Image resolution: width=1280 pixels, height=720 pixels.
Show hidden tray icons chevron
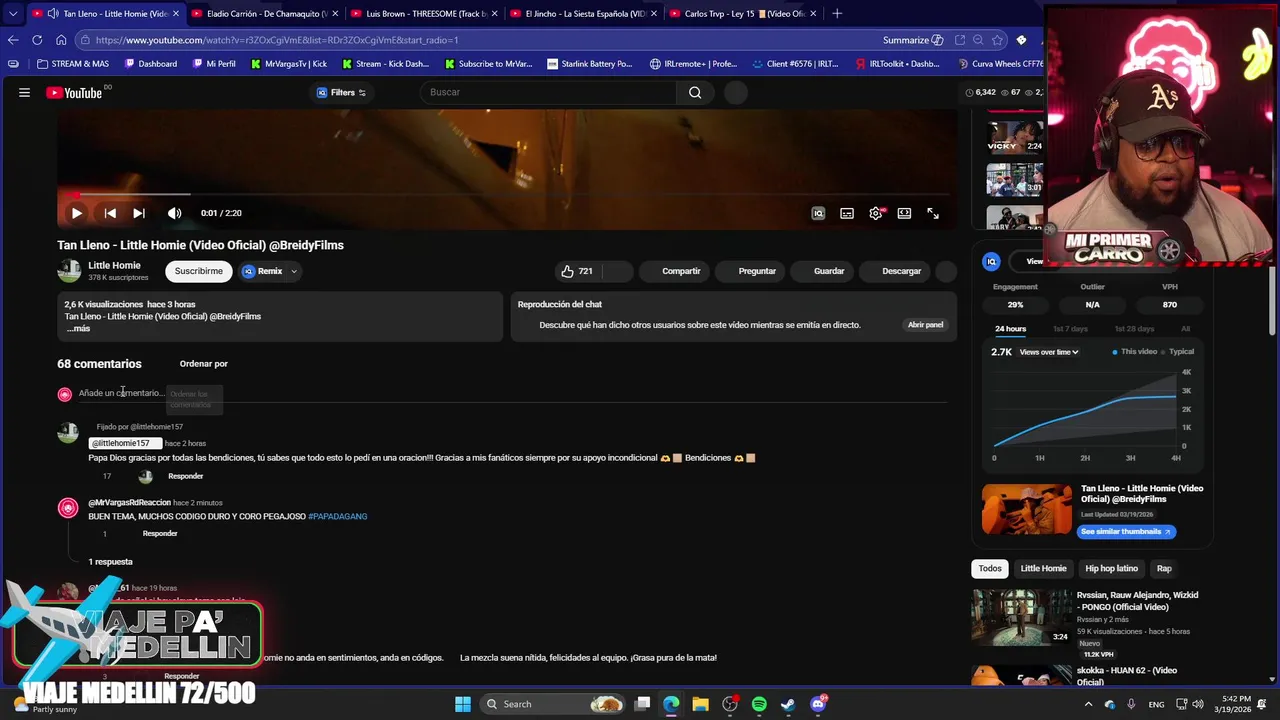(x=1089, y=704)
